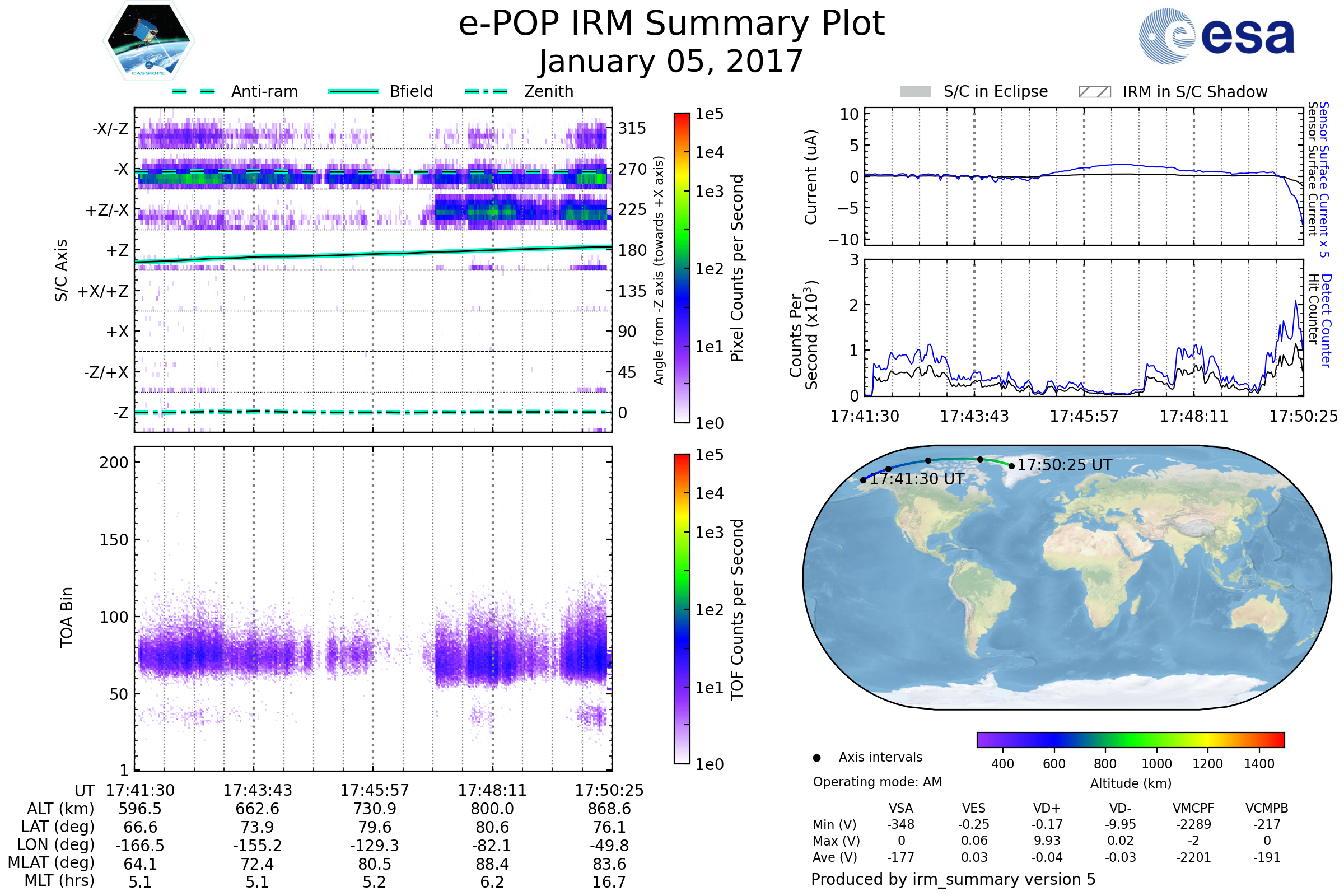
Task: Click the TOF Counts per Second colorbar
Action: pos(682,609)
